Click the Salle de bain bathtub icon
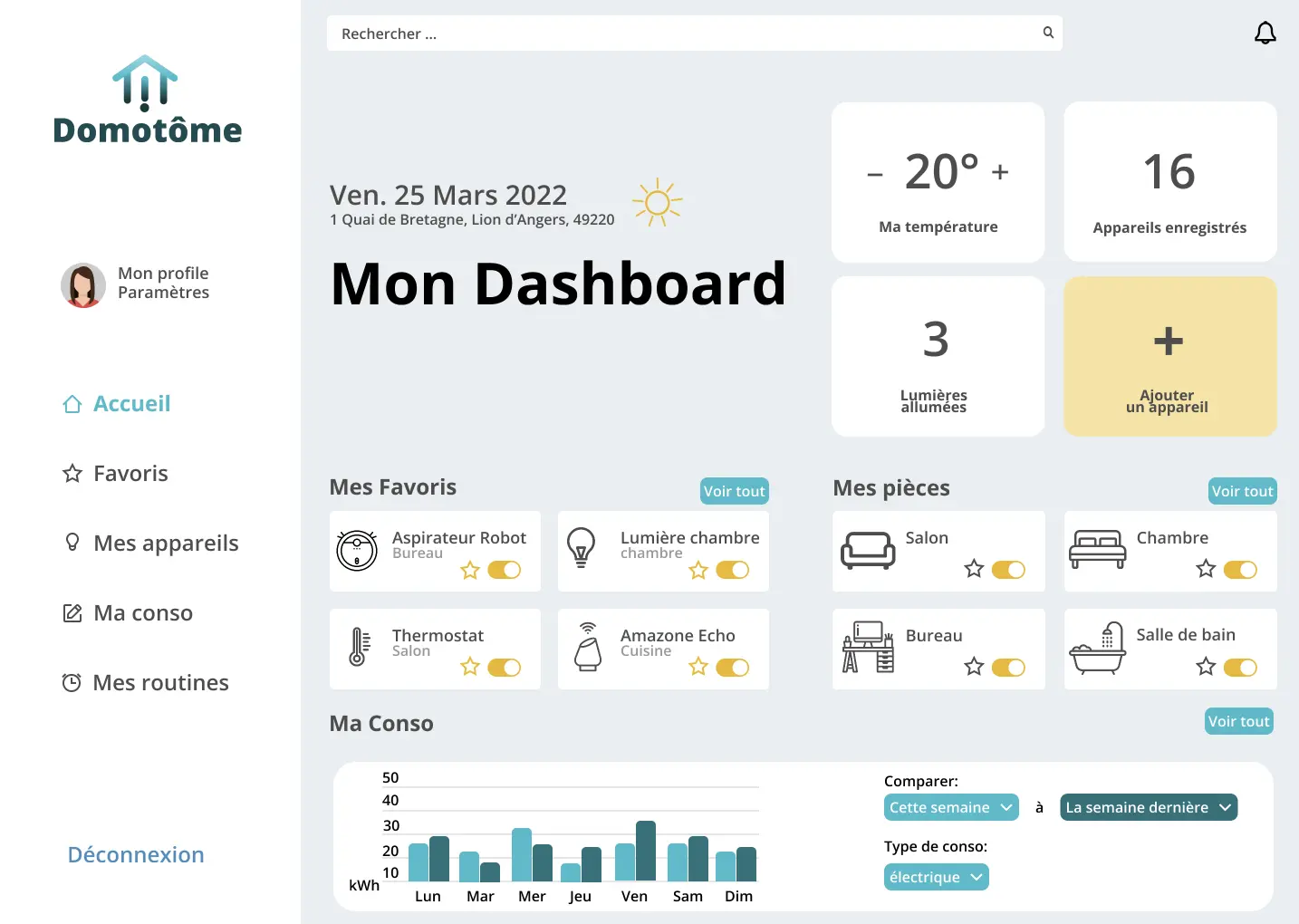Viewport: 1299px width, 924px height. (x=1098, y=648)
